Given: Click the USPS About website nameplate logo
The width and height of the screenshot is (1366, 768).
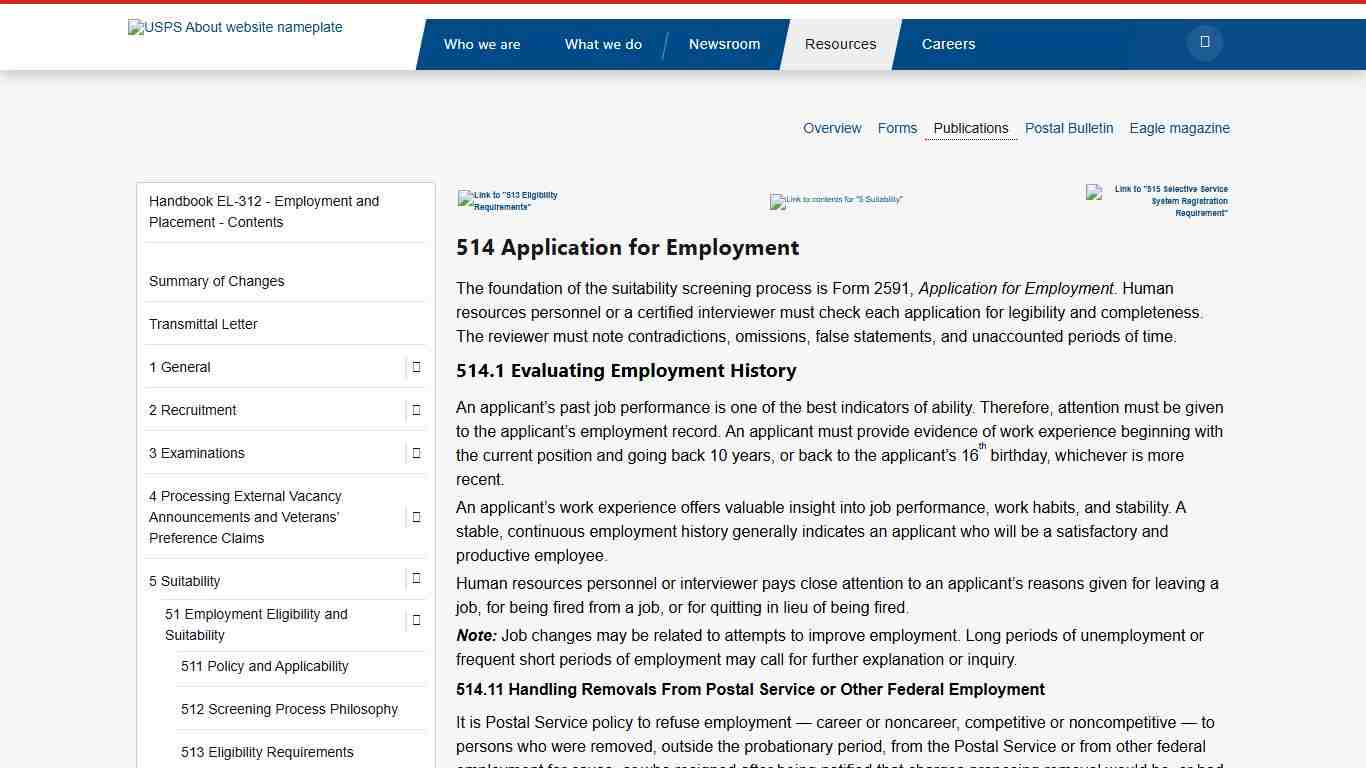Looking at the screenshot, I should (234, 27).
